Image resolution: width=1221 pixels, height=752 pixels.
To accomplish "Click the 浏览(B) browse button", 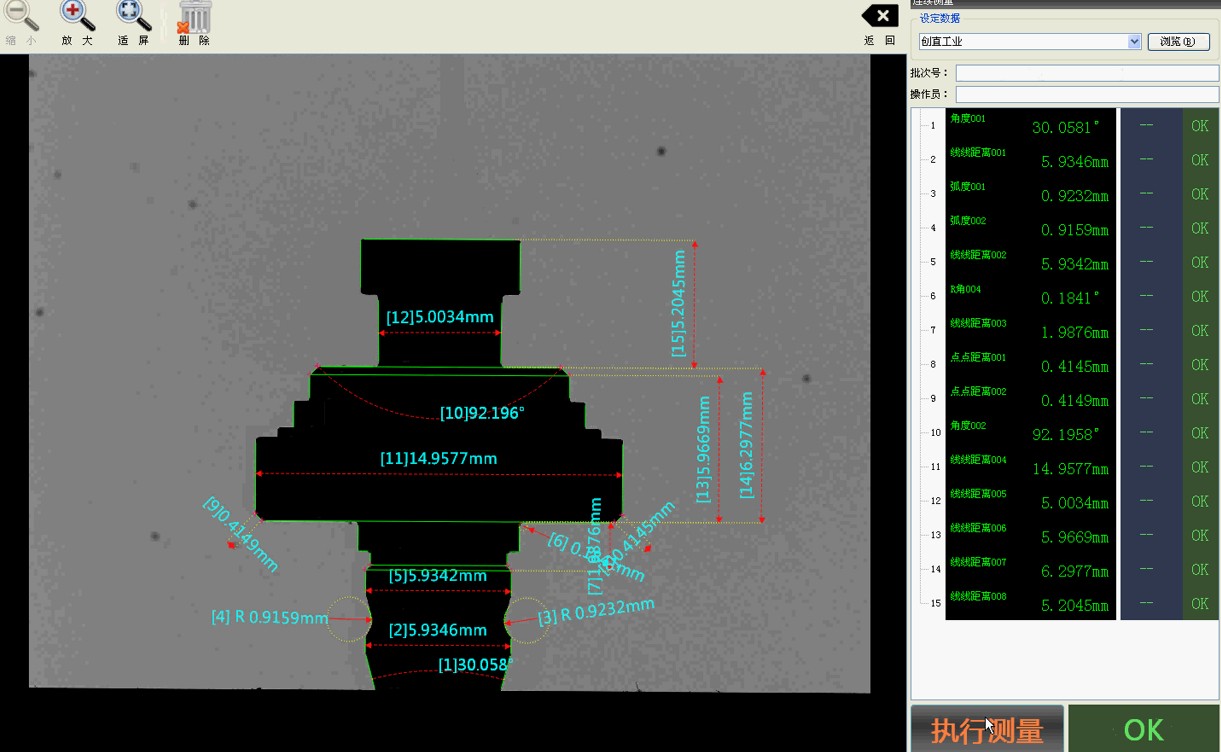I will (x=1178, y=42).
